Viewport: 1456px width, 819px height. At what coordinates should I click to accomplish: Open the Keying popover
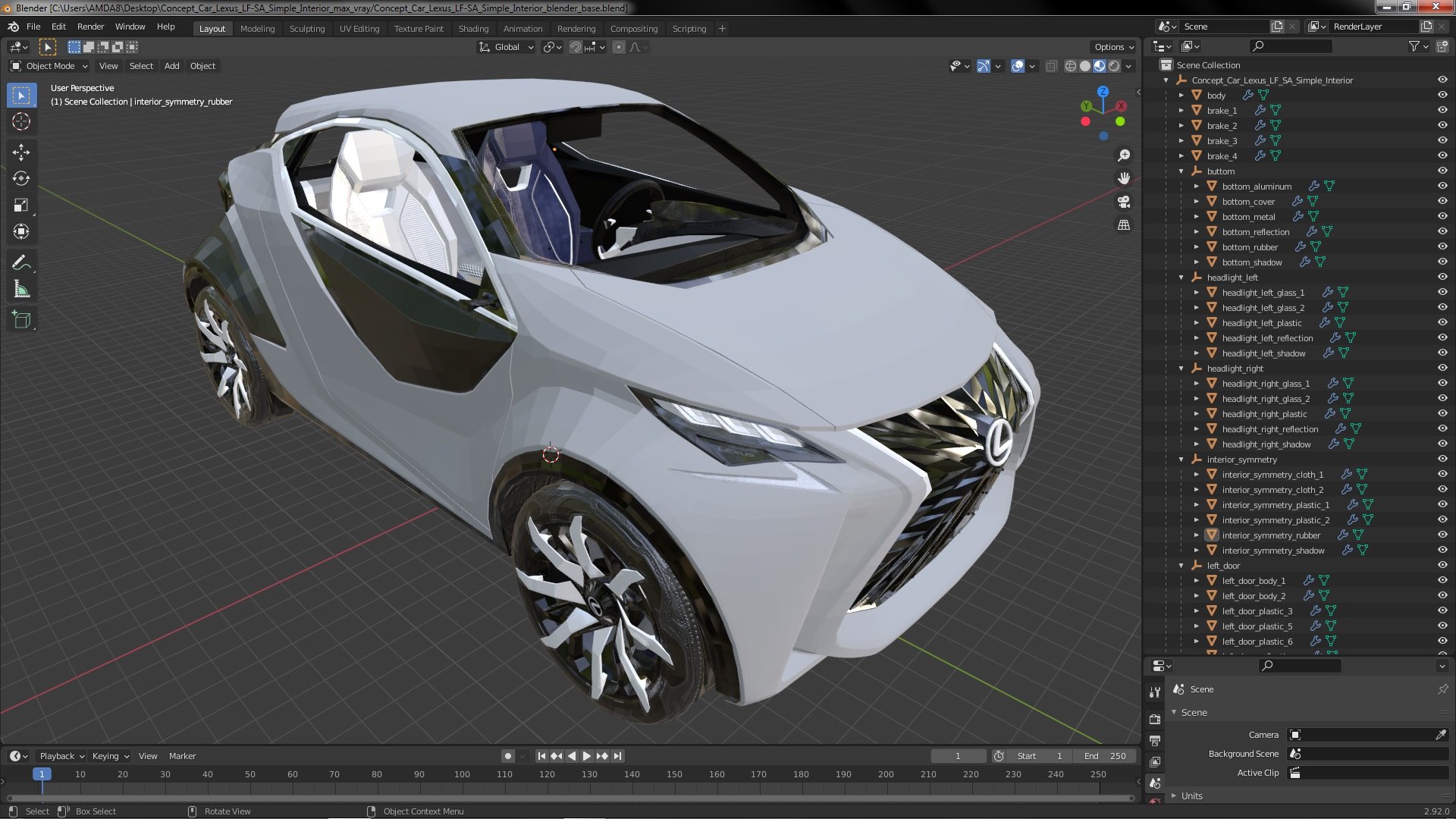click(110, 756)
